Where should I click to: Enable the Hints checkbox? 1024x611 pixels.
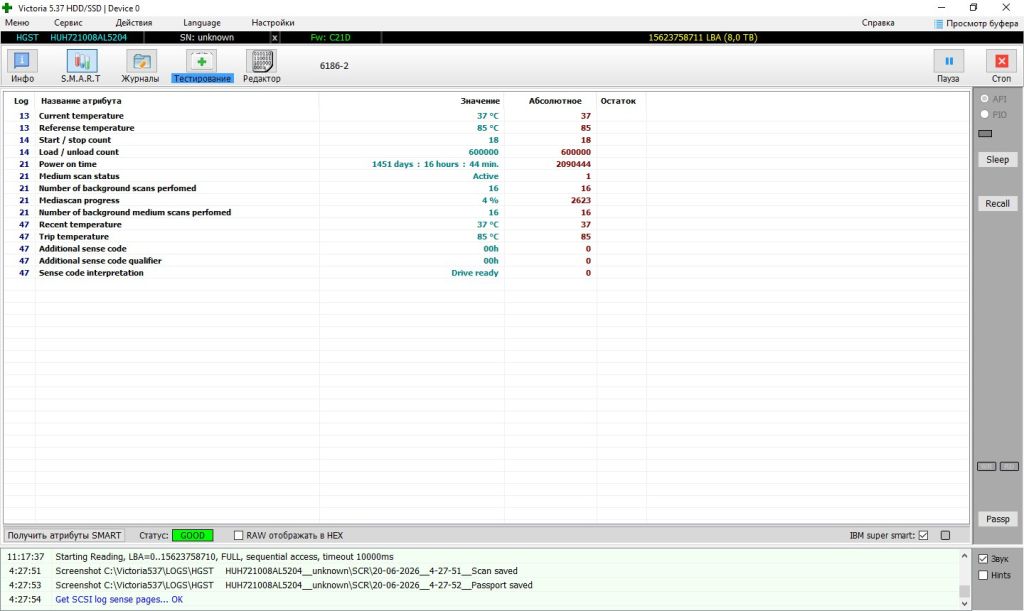(x=983, y=575)
